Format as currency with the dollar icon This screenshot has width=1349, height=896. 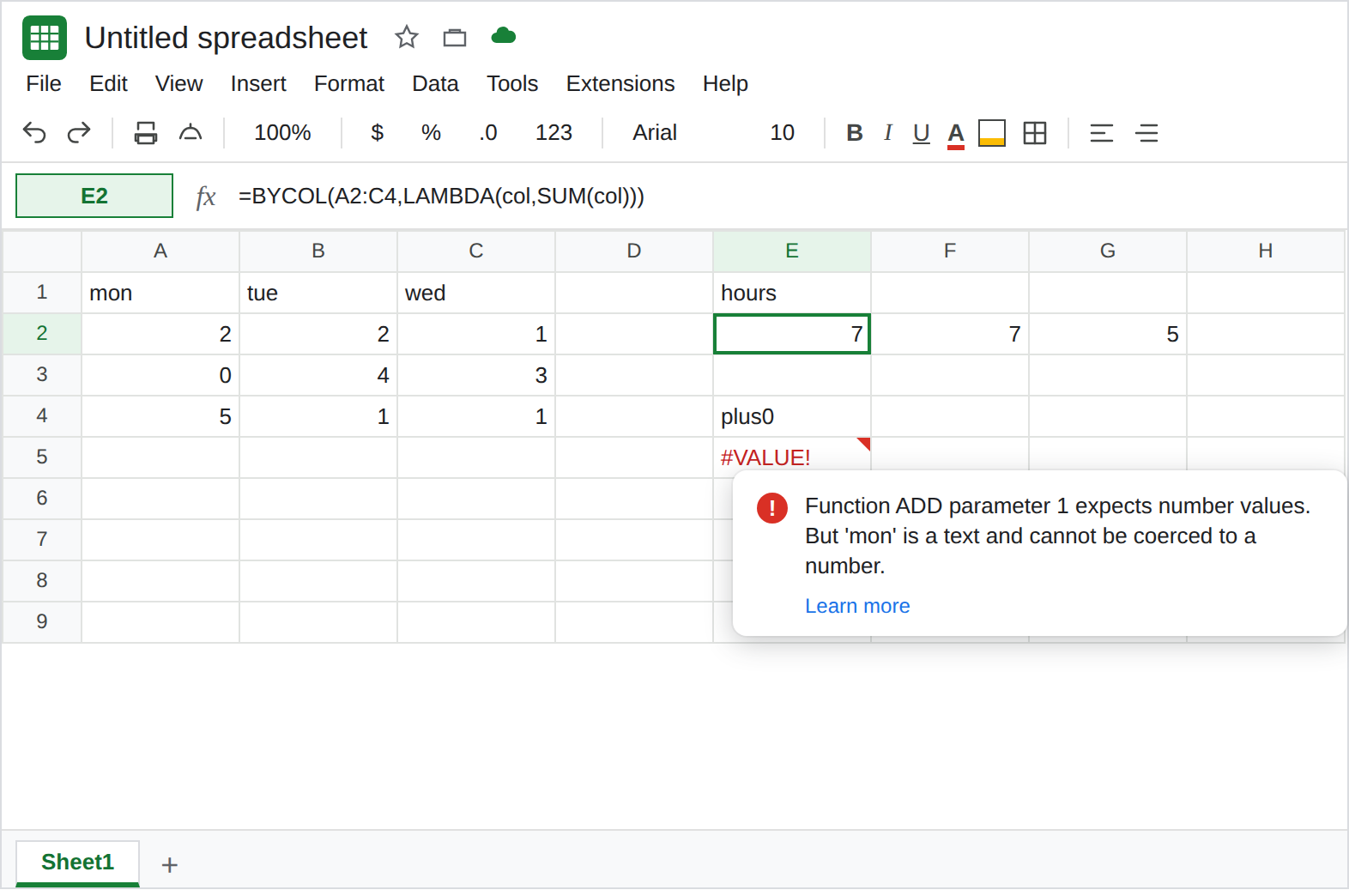pos(377,132)
